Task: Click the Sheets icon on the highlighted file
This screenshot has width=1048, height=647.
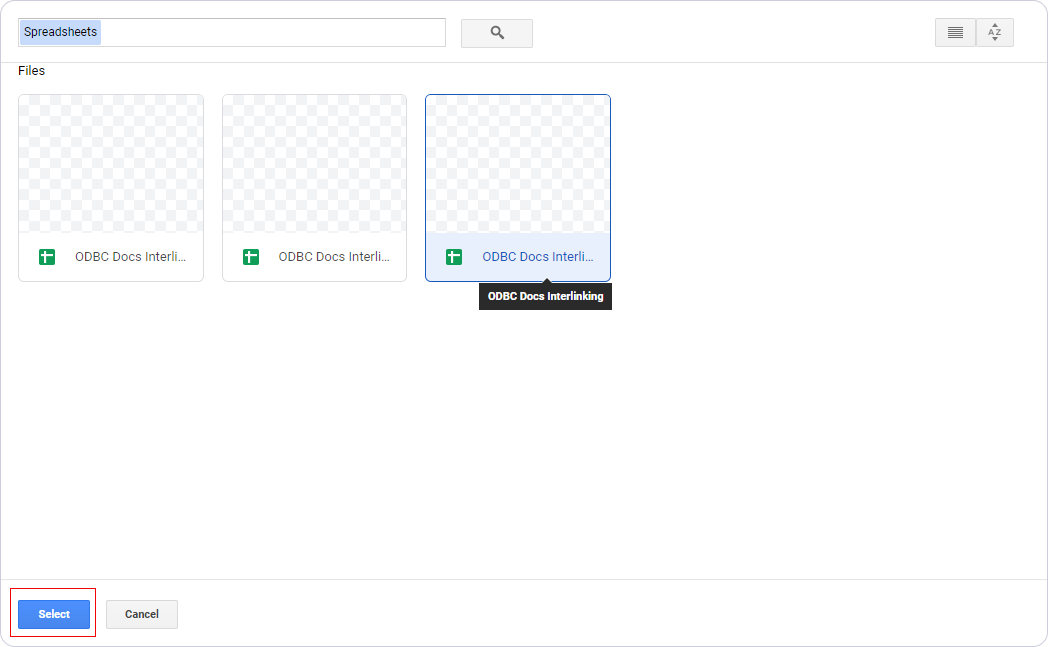Action: coord(454,257)
